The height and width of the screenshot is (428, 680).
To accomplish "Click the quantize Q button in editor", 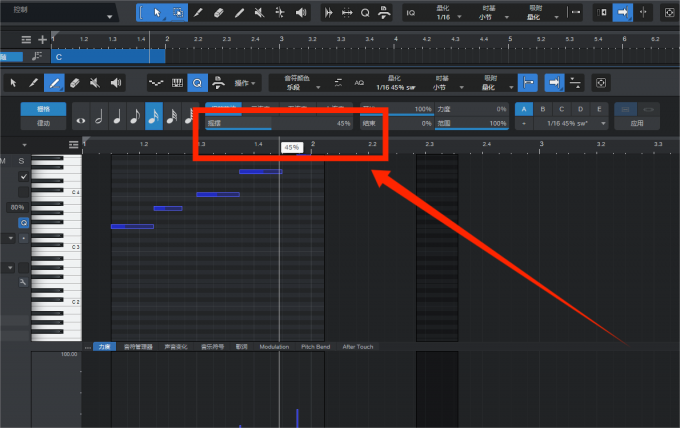I will tap(197, 83).
